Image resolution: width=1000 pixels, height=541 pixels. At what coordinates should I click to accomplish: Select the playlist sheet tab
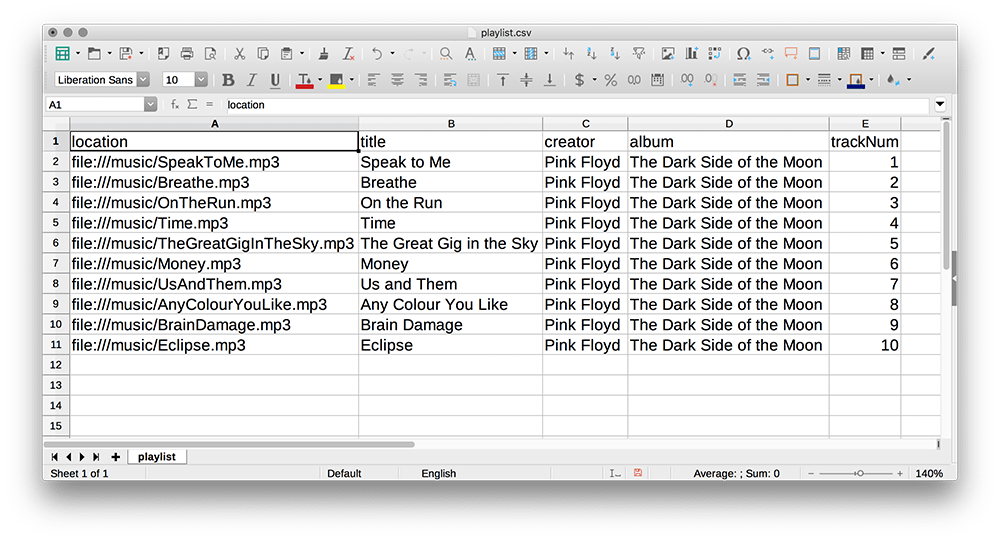click(156, 457)
